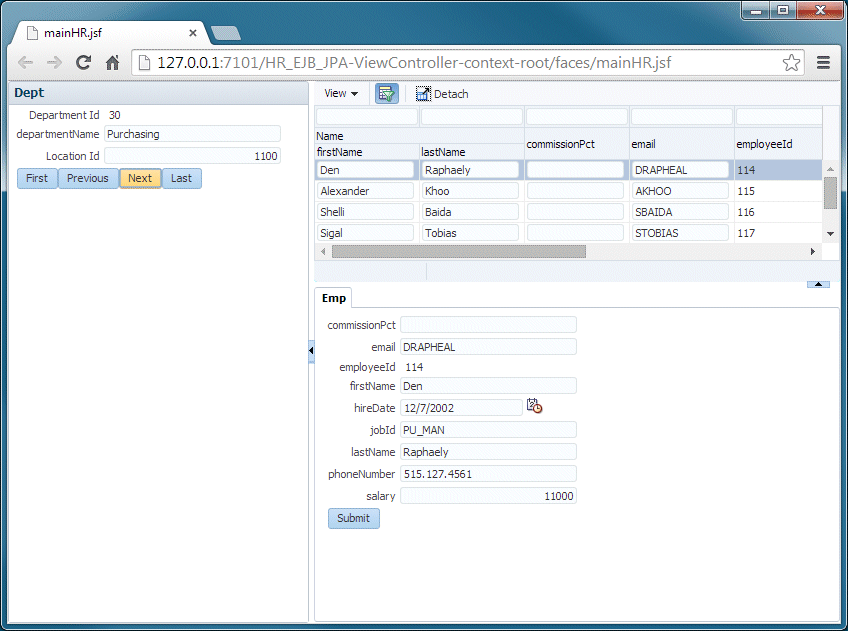Click the Location Id field
Viewport: 848px width, 631px height.
pos(193,156)
